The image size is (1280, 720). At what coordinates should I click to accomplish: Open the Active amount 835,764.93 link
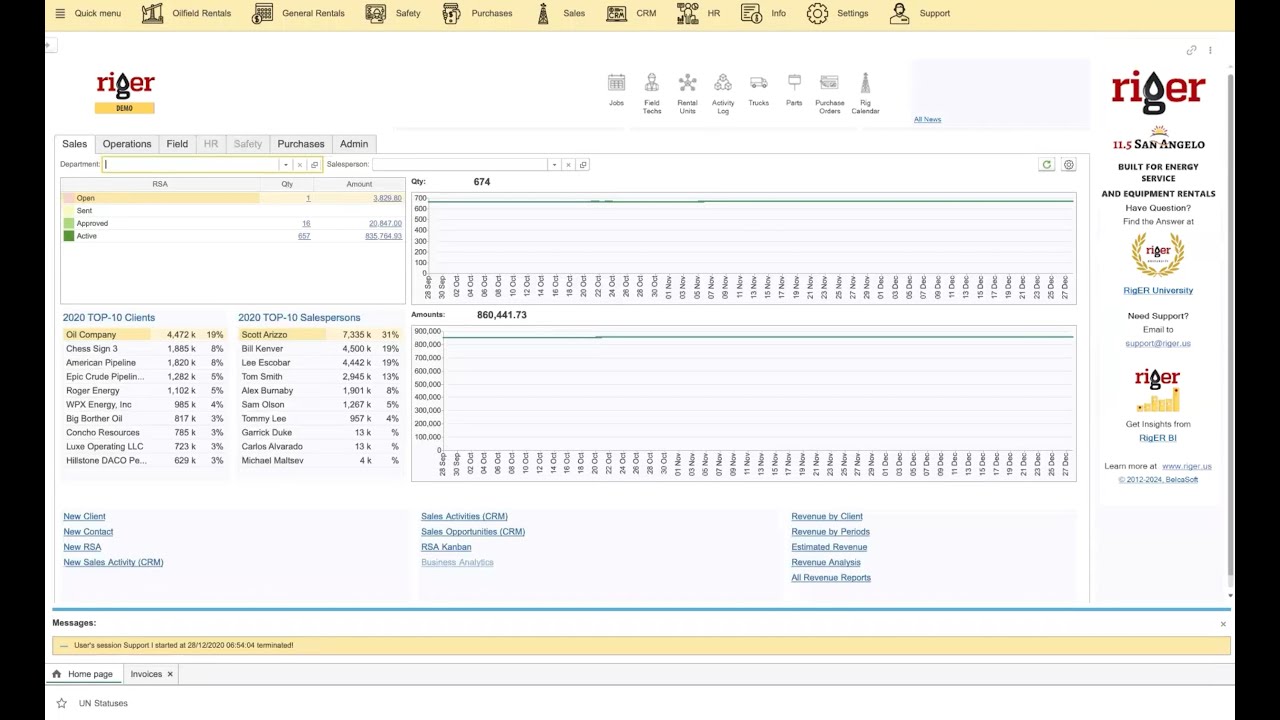[383, 236]
